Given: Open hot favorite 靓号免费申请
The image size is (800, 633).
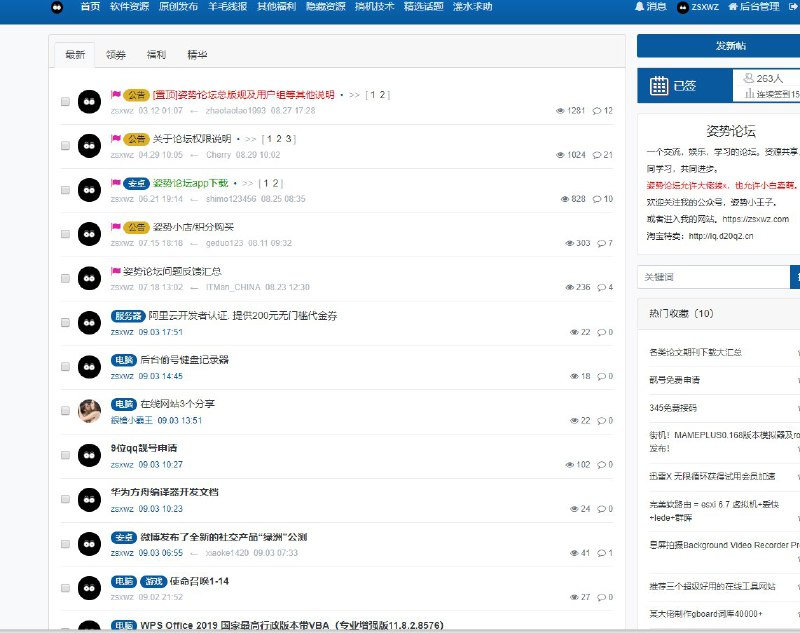Looking at the screenshot, I should point(674,380).
